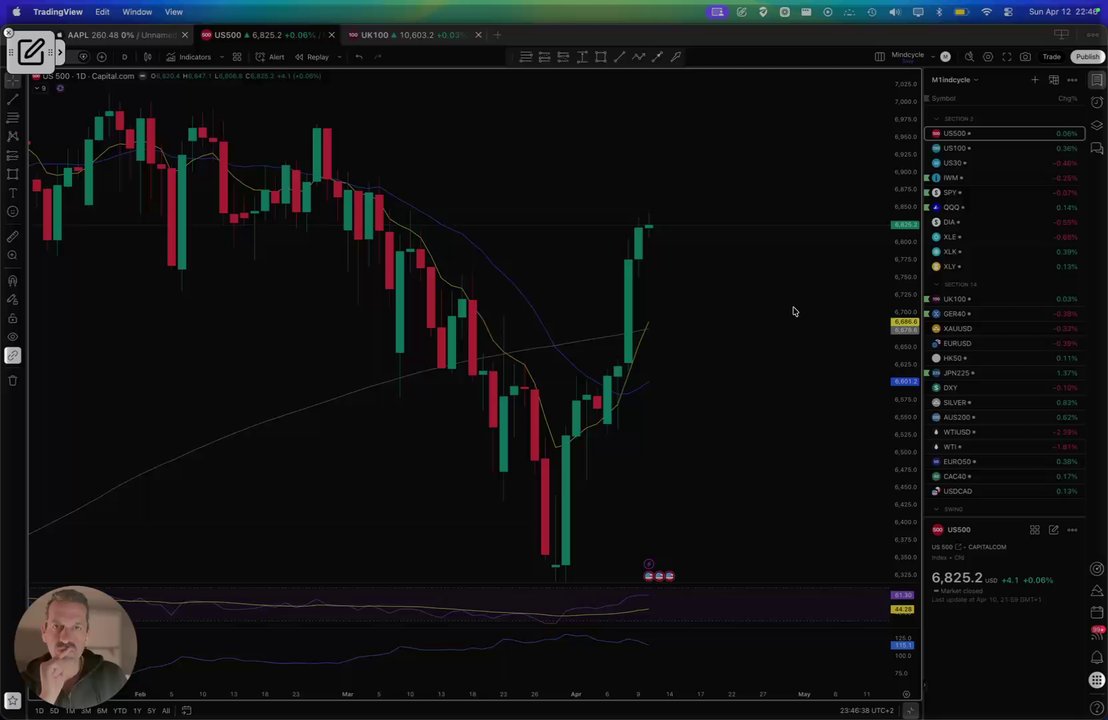Open macOS Wi-Fi menu bar icon
Viewport: 1108px width, 720px height.
986,12
